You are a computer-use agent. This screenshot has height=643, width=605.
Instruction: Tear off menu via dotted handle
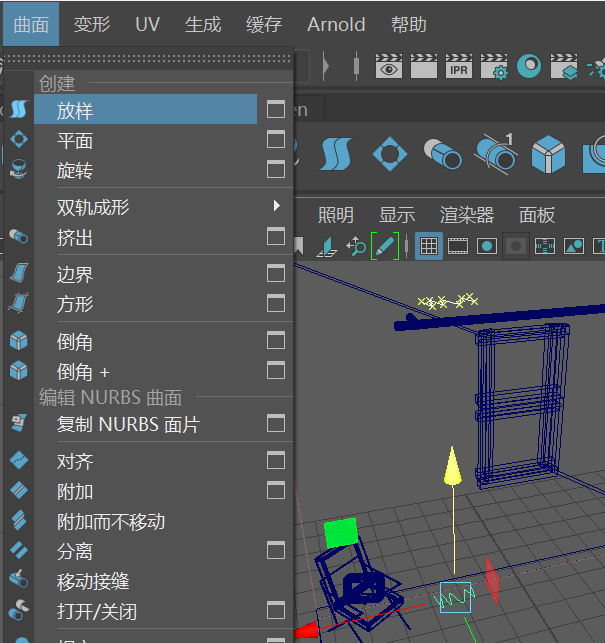148,59
